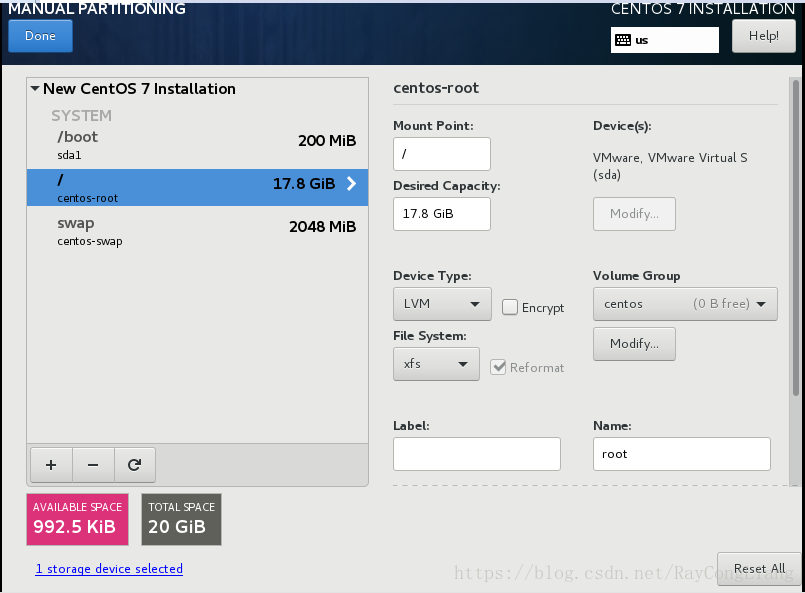Click the vertical scrollbar of details panel
Screen dimensions: 805x593
(x=795, y=238)
